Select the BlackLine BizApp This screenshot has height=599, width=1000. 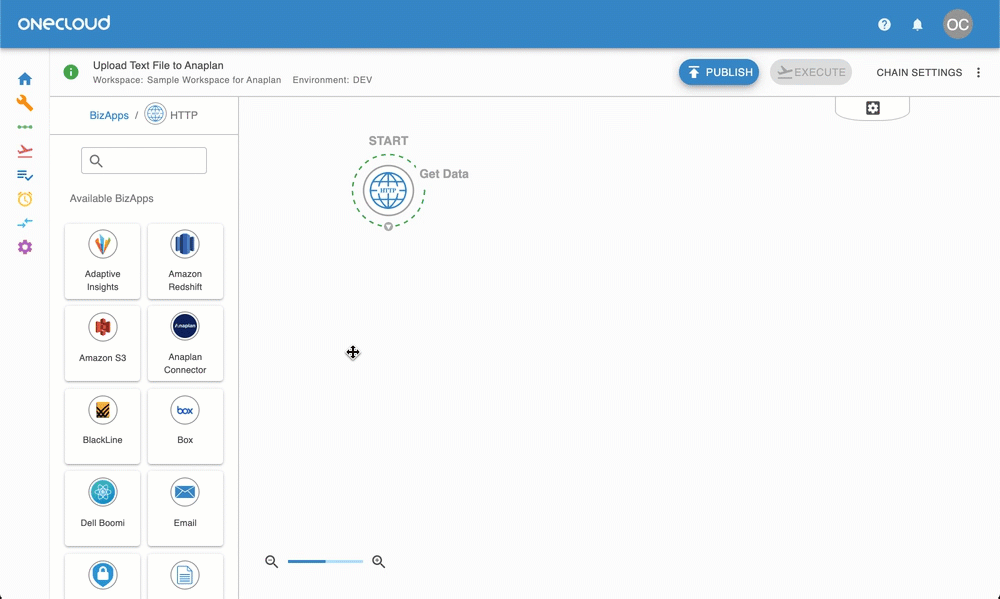pos(102,426)
